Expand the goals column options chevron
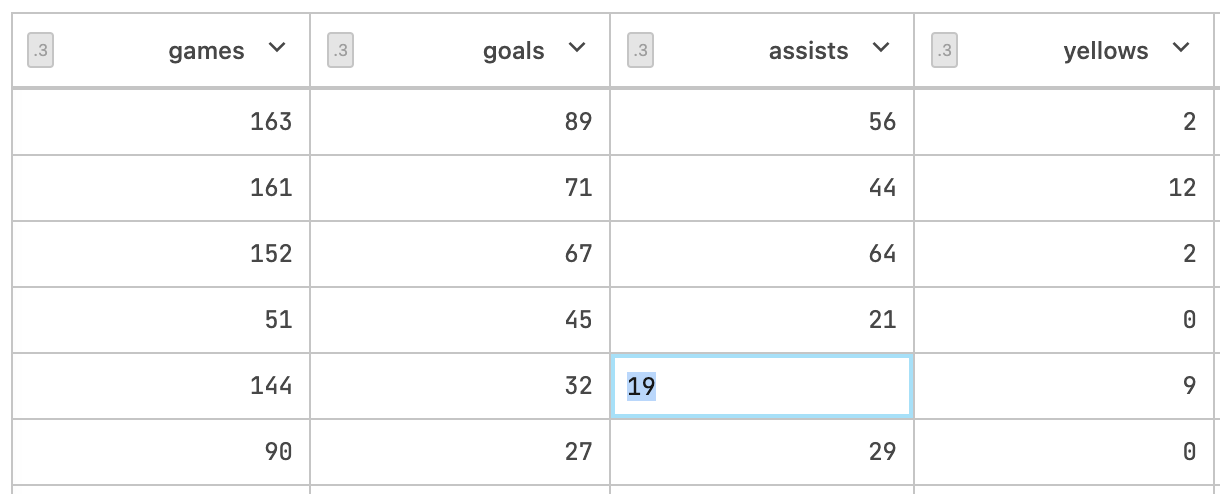 [577, 48]
